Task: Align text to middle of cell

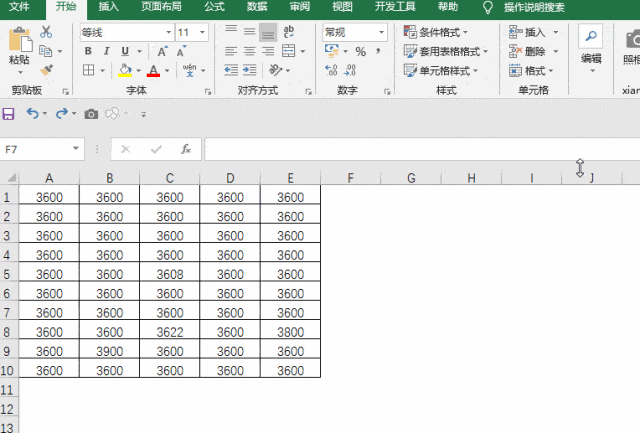Action: pos(250,31)
